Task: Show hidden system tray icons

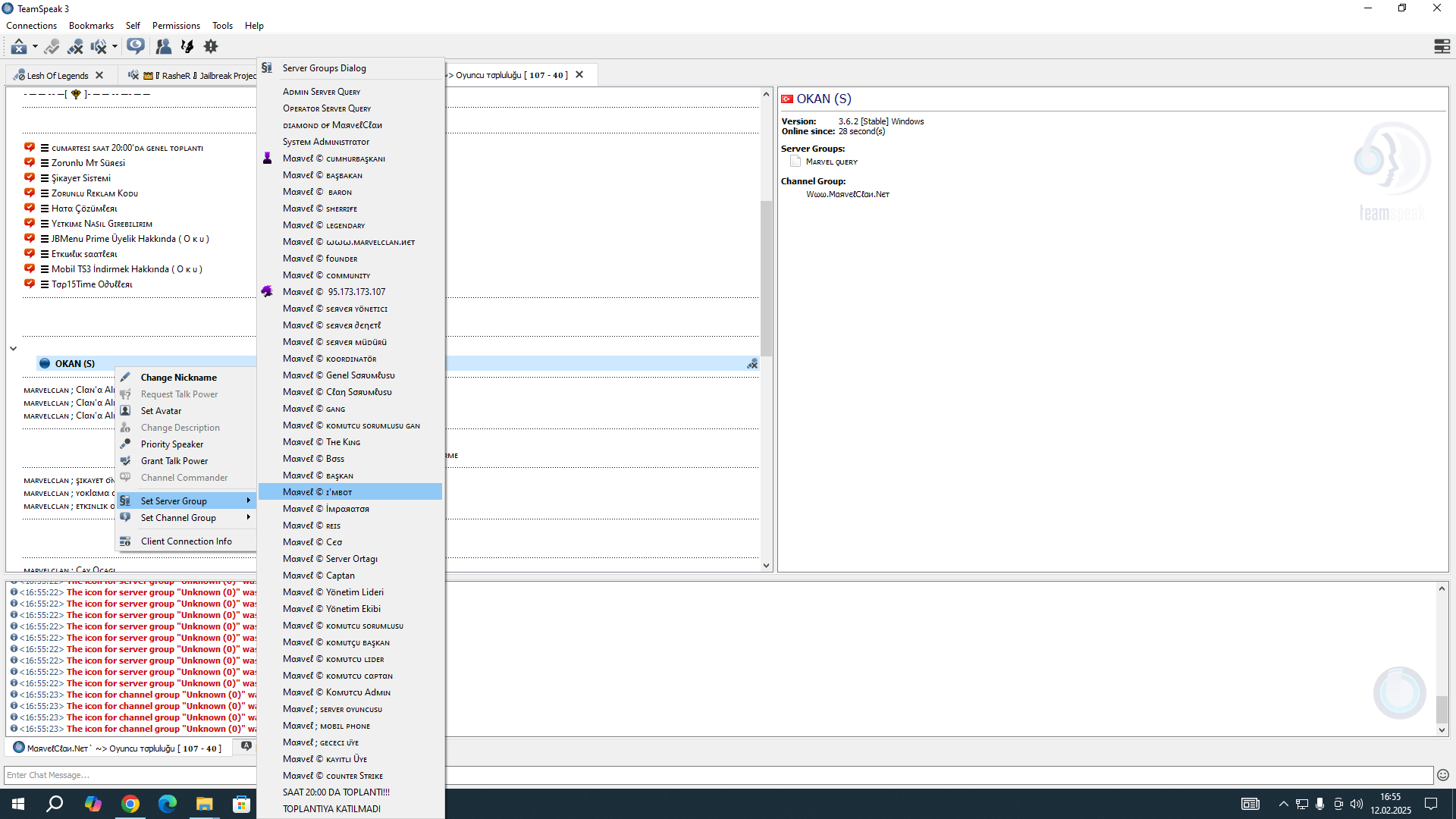Action: (x=1283, y=804)
